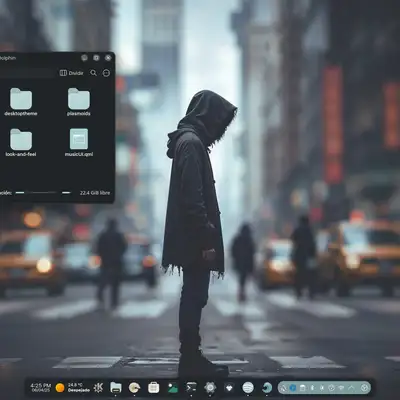Viewport: 400px width, 400px height.
Task: Click the rightmost round tray button
Action: (x=364, y=388)
